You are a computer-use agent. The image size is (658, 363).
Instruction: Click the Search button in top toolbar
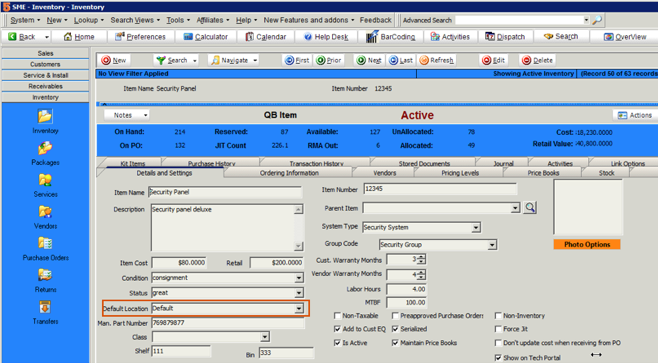[x=561, y=37]
